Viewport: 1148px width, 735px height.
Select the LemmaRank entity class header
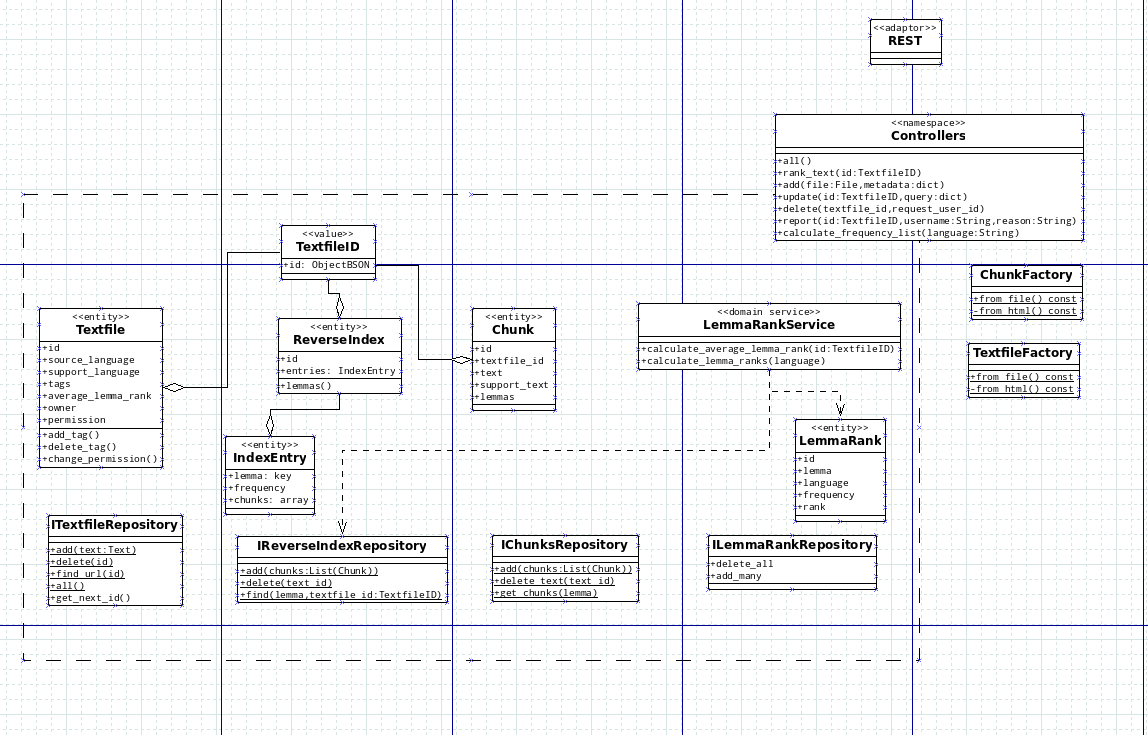840,440
